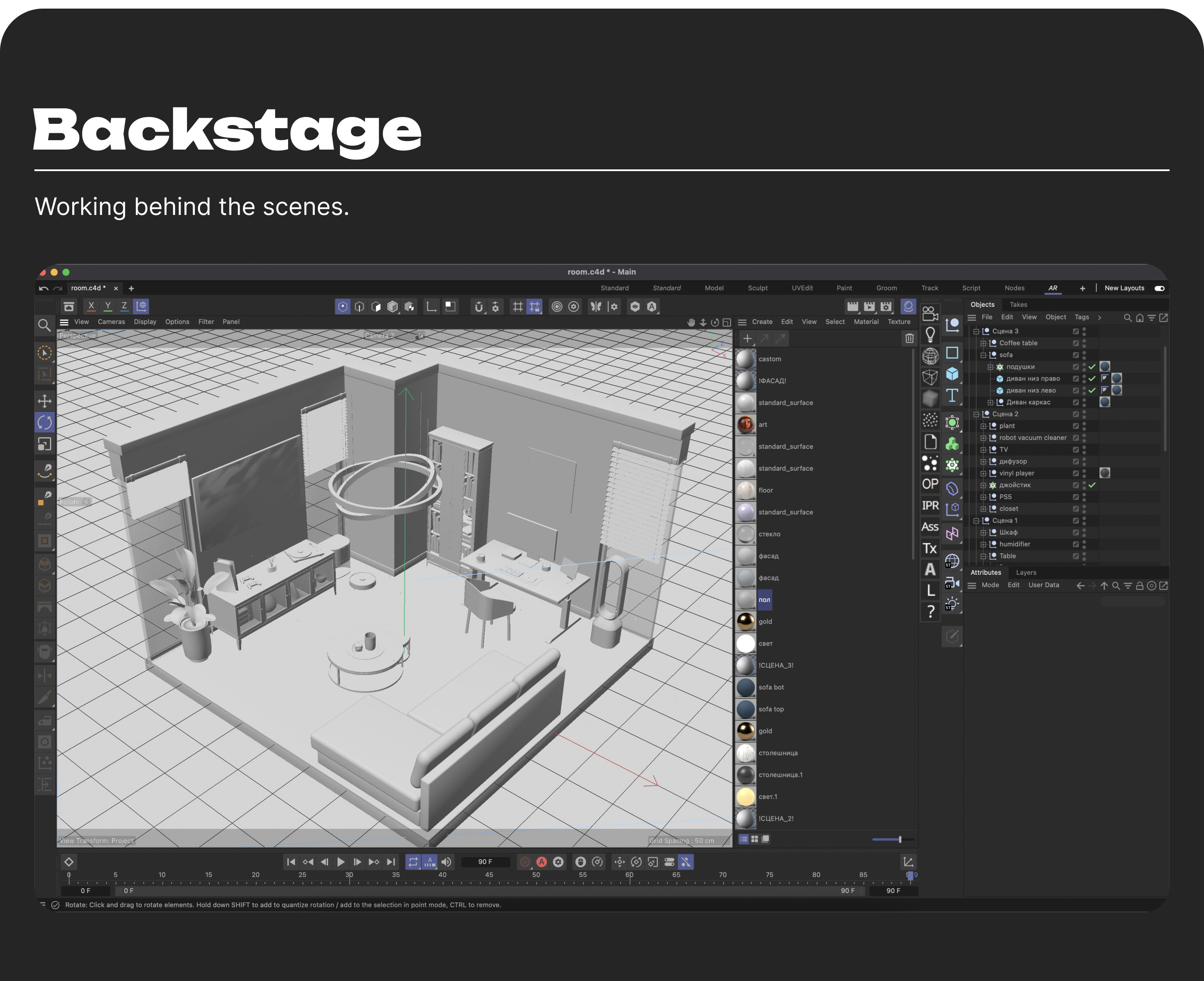Add a Light object via bulb icon
The image size is (1204, 981).
pos(930,334)
